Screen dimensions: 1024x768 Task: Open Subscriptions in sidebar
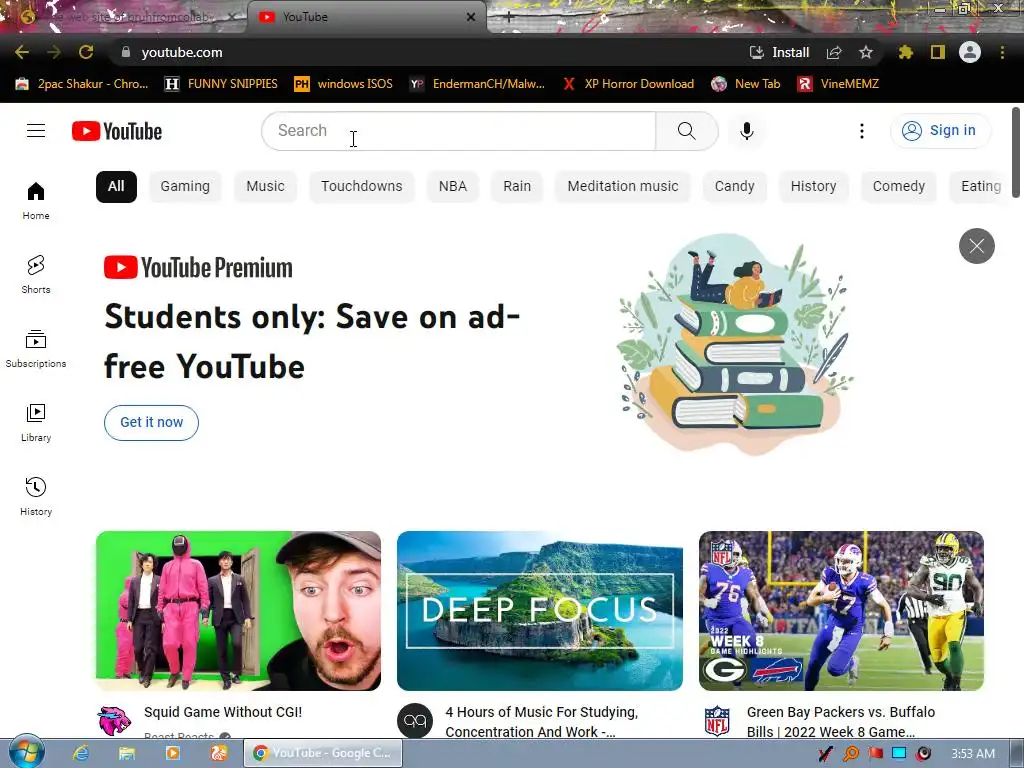[36, 349]
